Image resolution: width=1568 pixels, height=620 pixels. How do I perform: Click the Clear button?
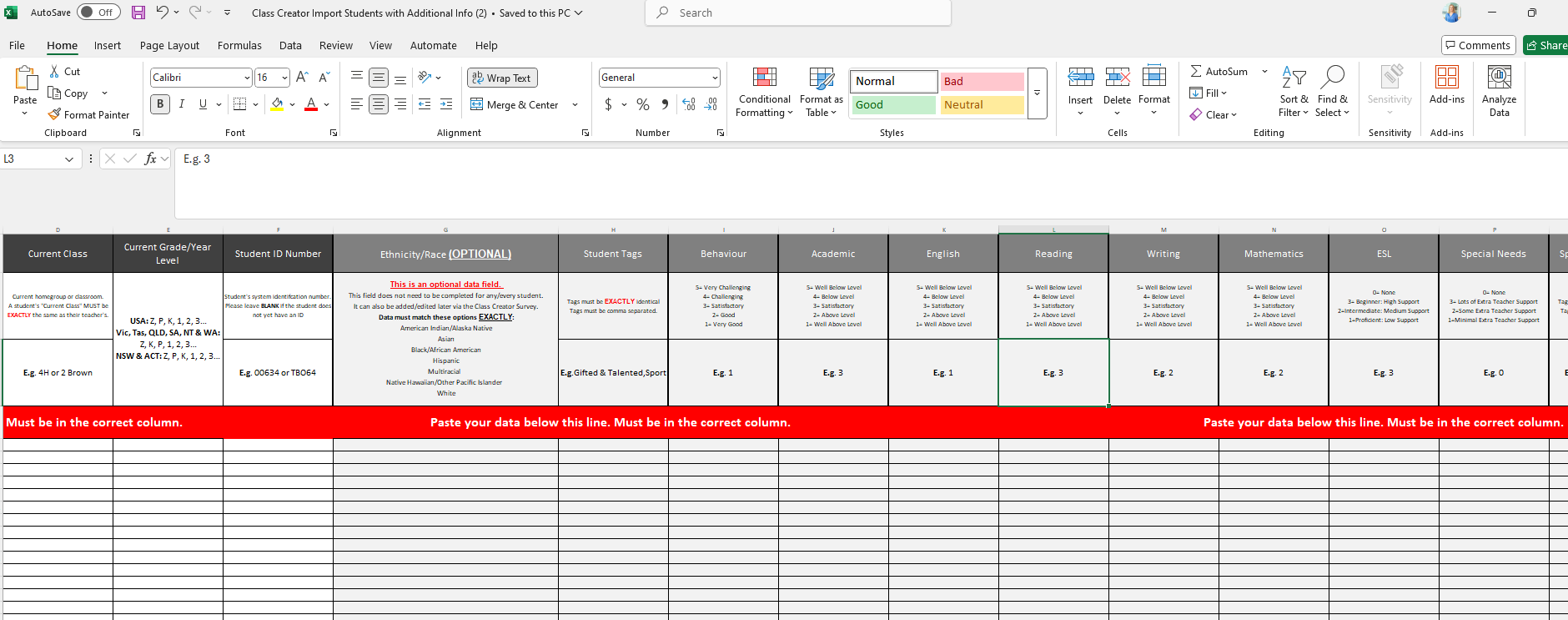(1214, 114)
